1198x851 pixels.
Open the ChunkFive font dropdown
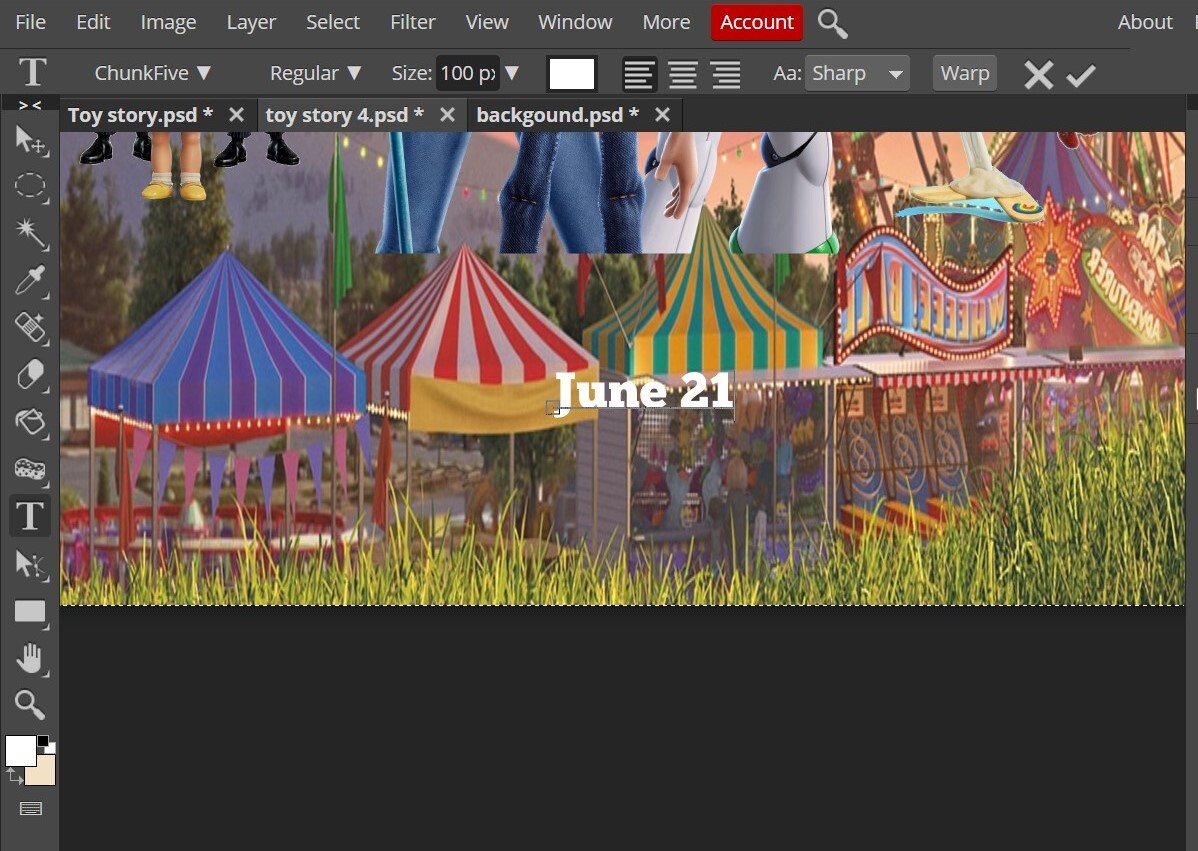pos(151,73)
